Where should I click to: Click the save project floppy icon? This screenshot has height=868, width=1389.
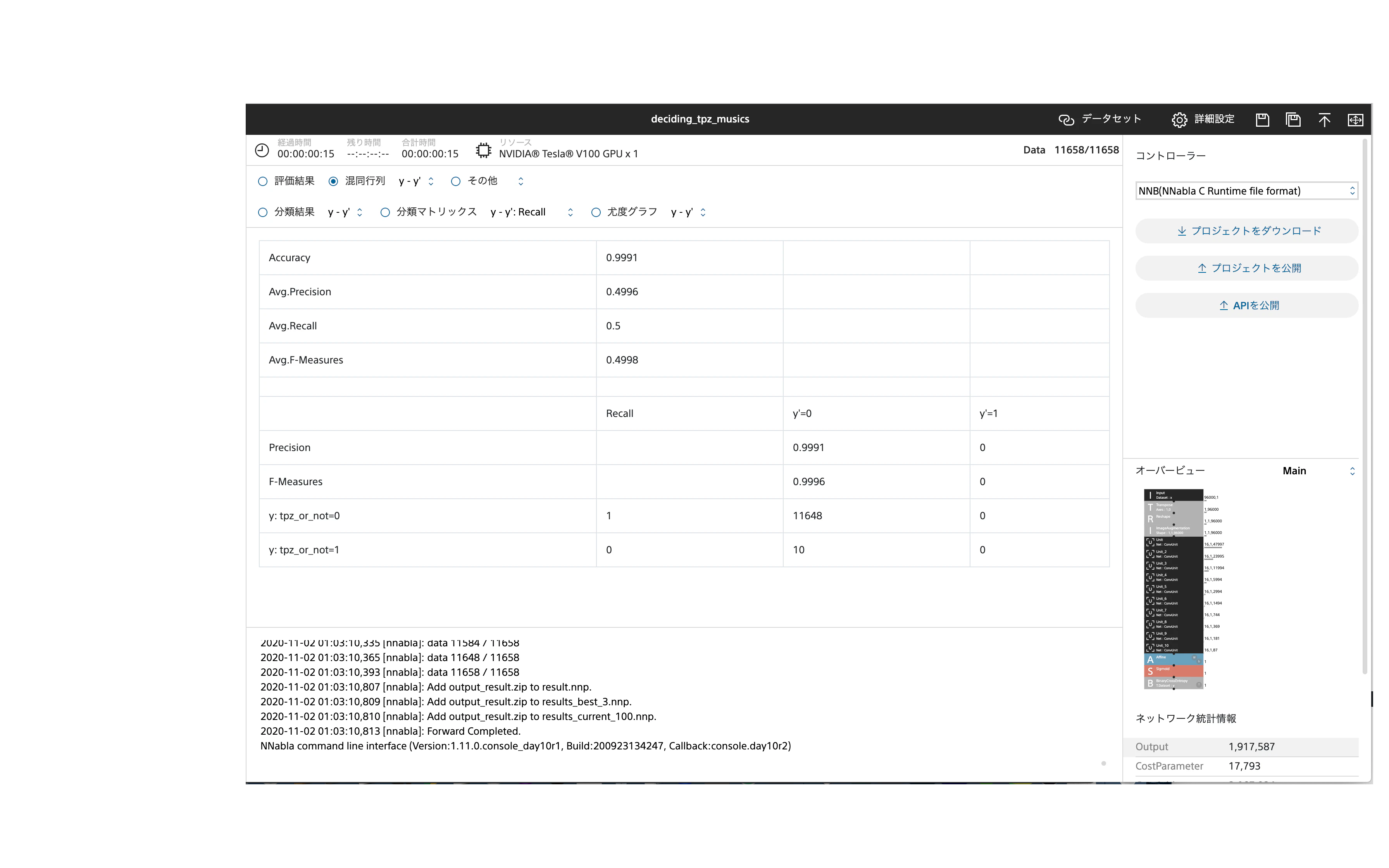click(1262, 119)
